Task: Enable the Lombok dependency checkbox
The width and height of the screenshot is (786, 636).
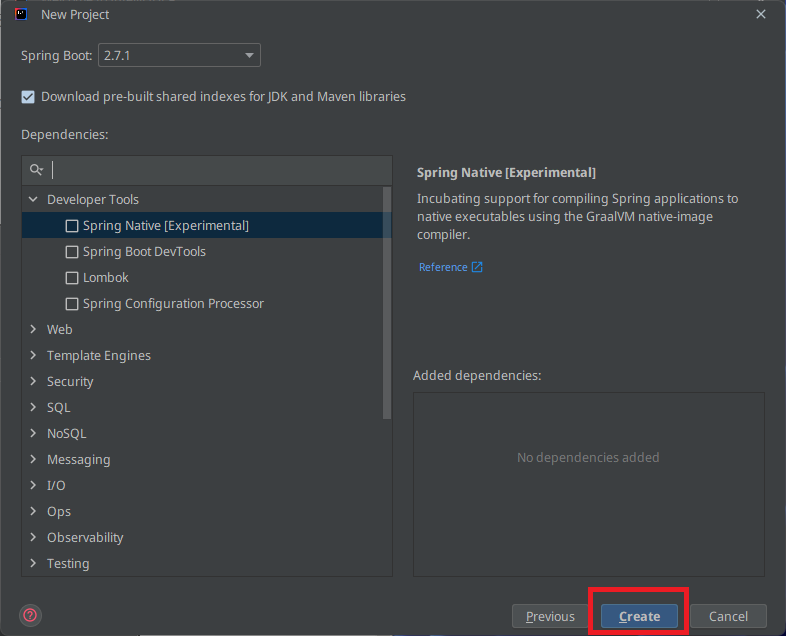Action: coord(72,278)
